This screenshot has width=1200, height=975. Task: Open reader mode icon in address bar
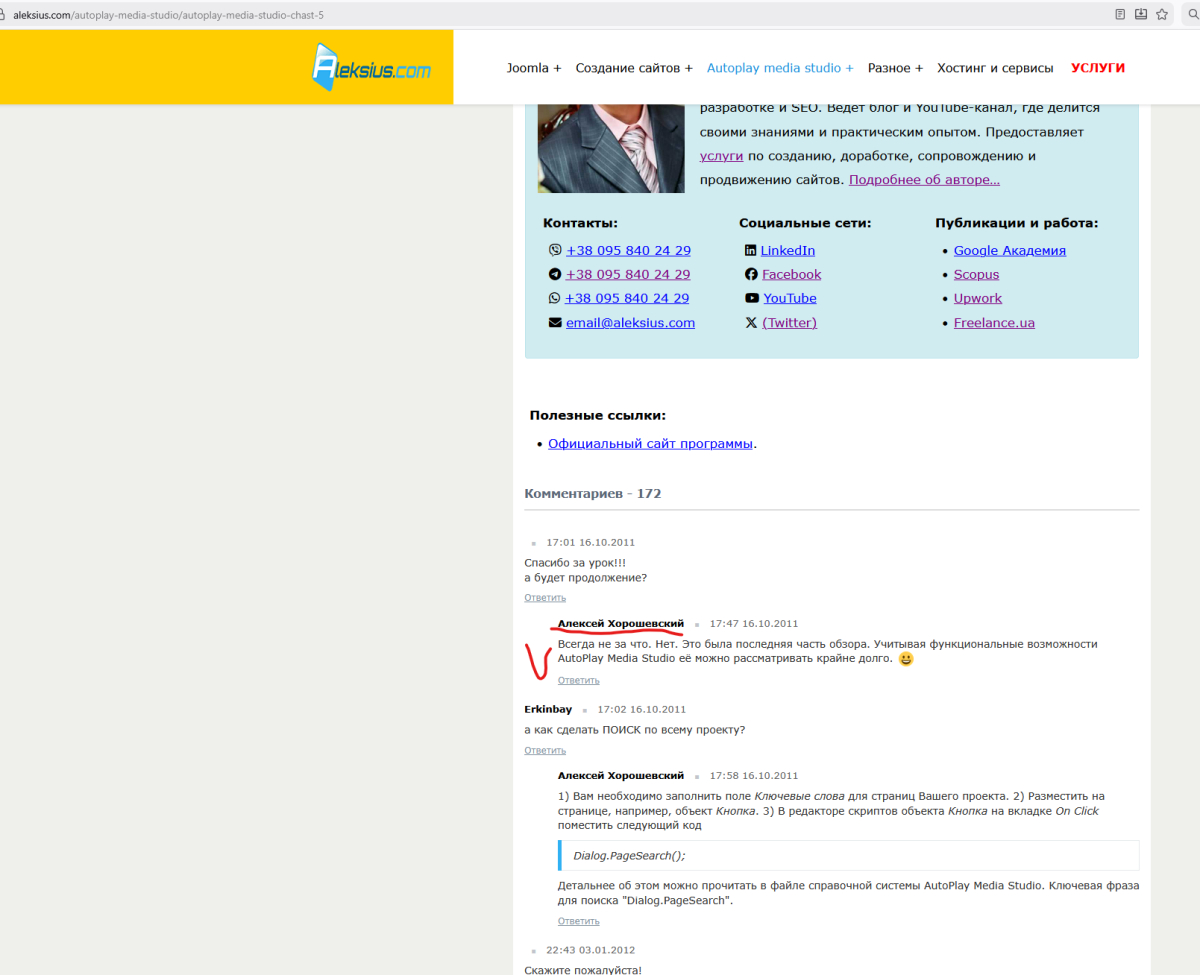(x=1120, y=15)
